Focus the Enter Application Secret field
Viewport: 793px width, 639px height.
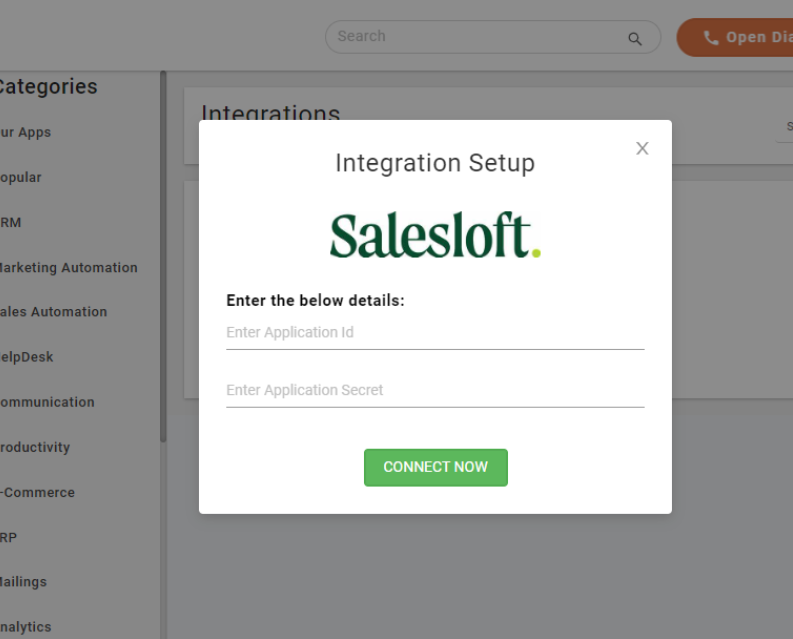tap(435, 391)
